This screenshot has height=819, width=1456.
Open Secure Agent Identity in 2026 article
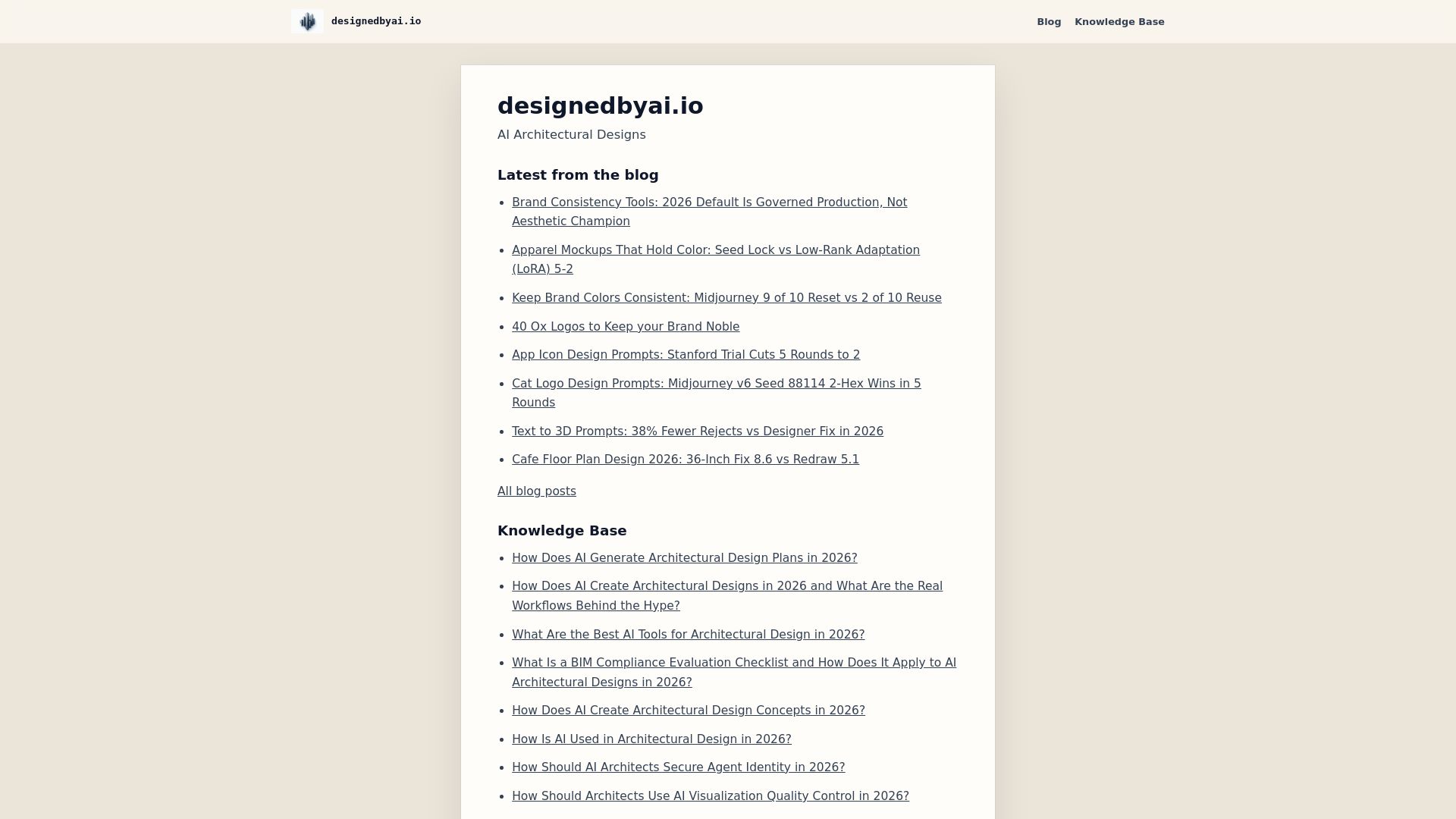pos(679,767)
